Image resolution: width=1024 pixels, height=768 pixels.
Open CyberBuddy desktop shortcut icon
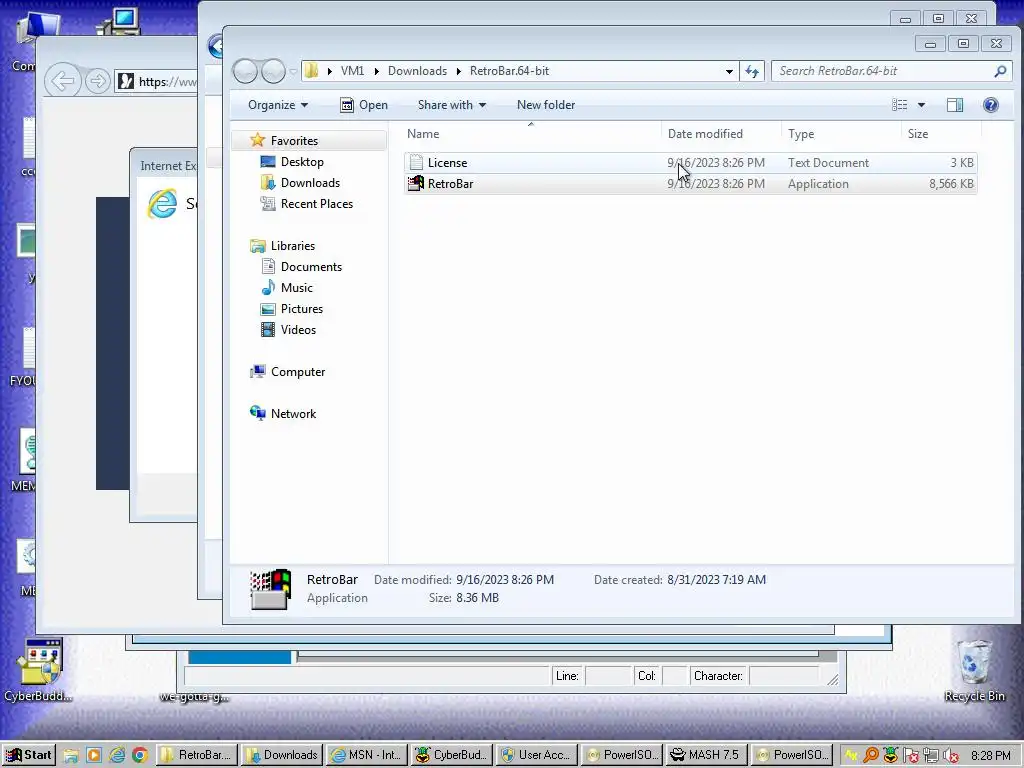pyautogui.click(x=39, y=671)
